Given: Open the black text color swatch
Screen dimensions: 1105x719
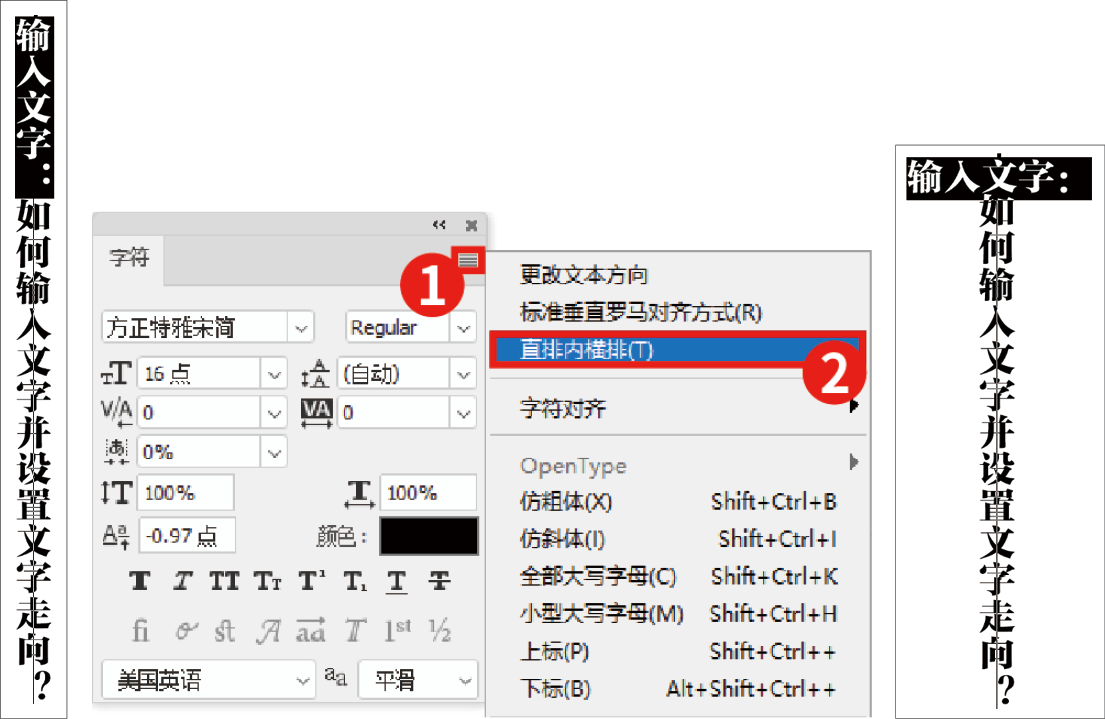Looking at the screenshot, I should [x=428, y=536].
